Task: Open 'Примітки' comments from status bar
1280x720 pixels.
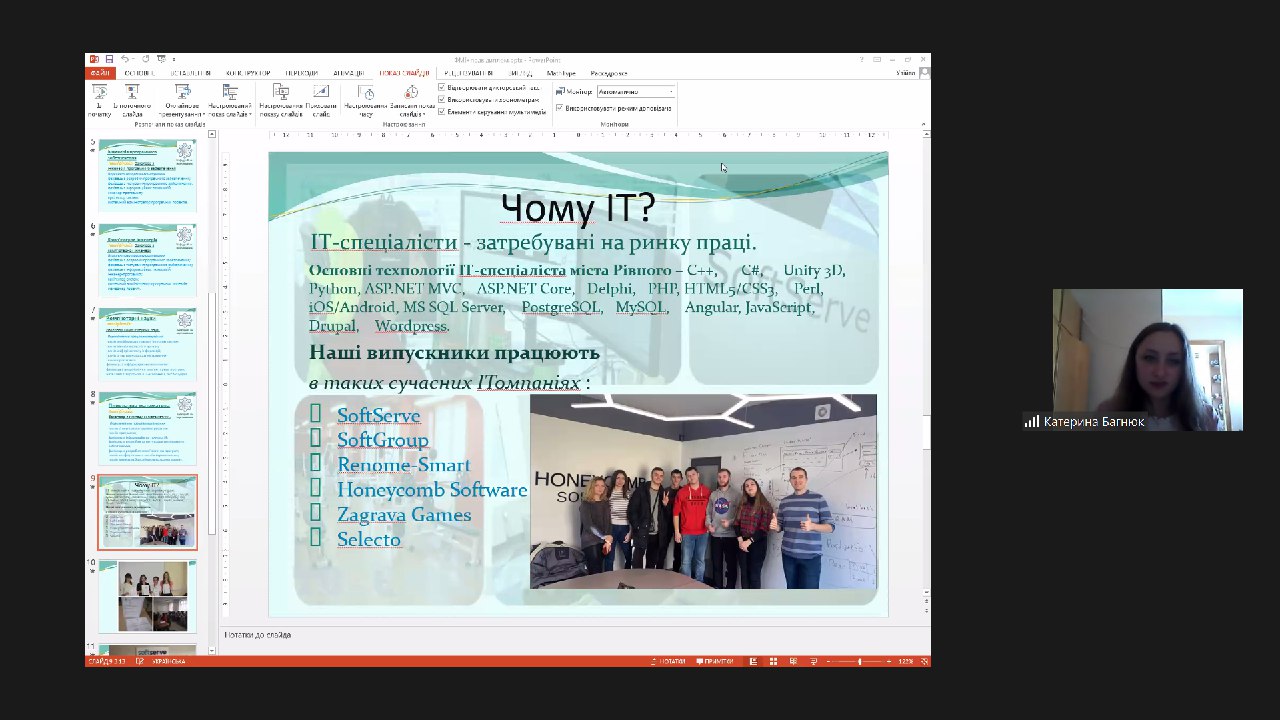Action: [714, 661]
